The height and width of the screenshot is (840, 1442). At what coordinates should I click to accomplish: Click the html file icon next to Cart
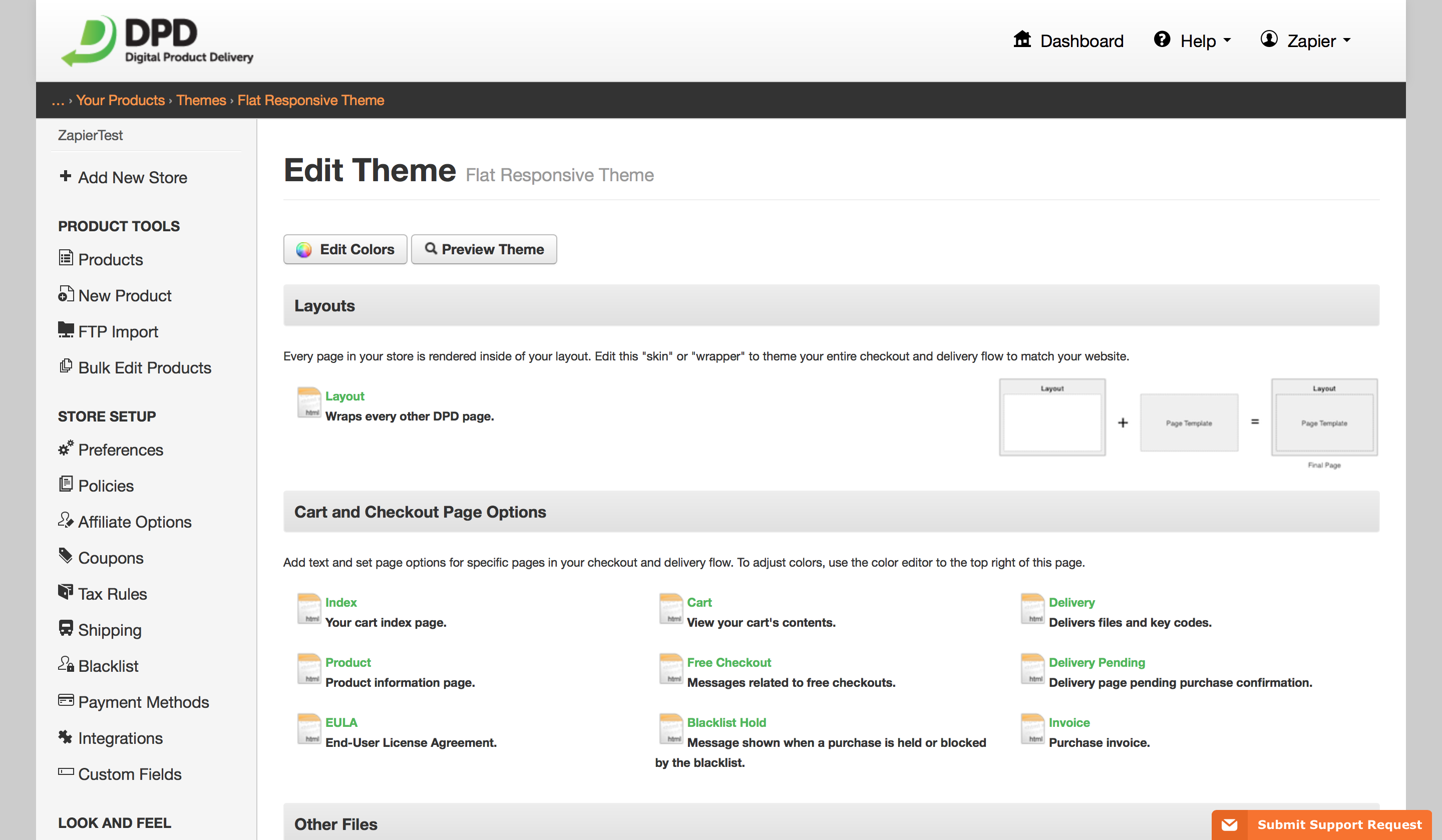671,609
